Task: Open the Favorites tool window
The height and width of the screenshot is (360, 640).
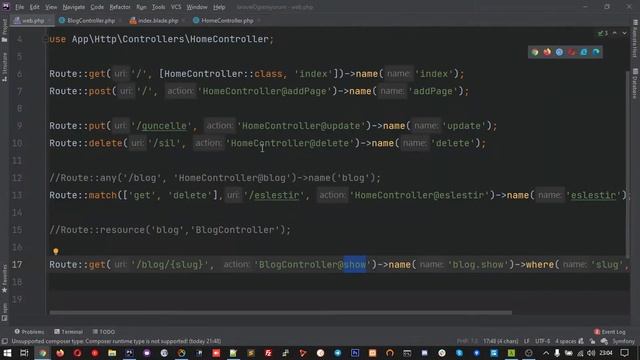Action: [x=4, y=279]
